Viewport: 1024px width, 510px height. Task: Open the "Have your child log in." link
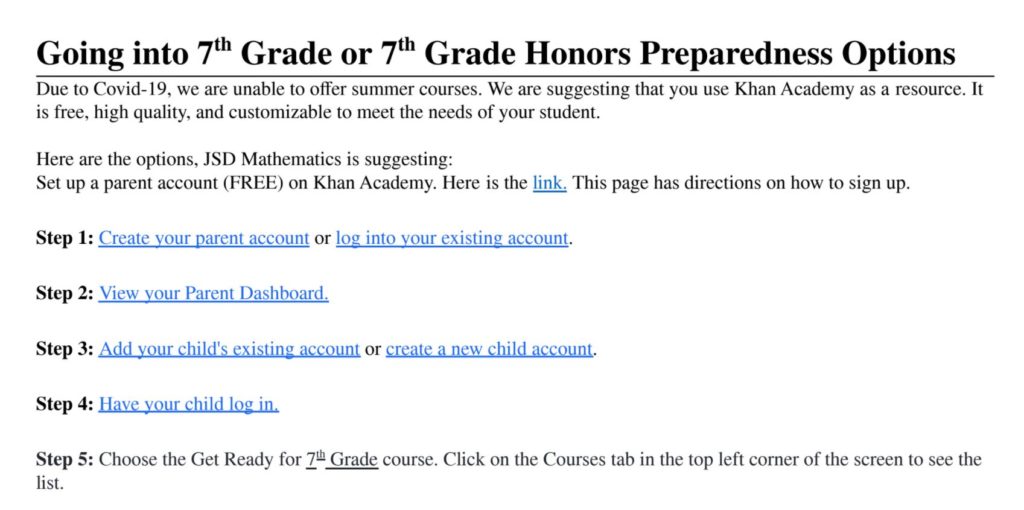(x=188, y=404)
